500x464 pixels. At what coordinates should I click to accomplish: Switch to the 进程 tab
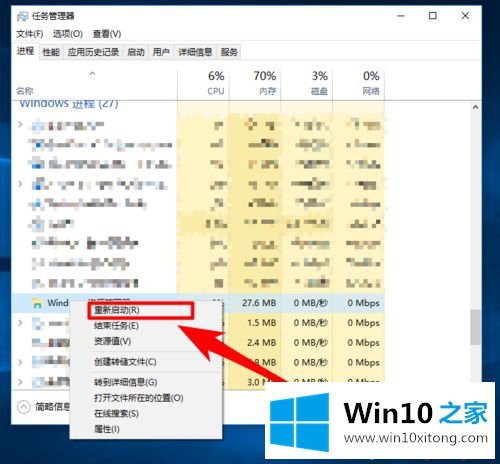click(26, 51)
